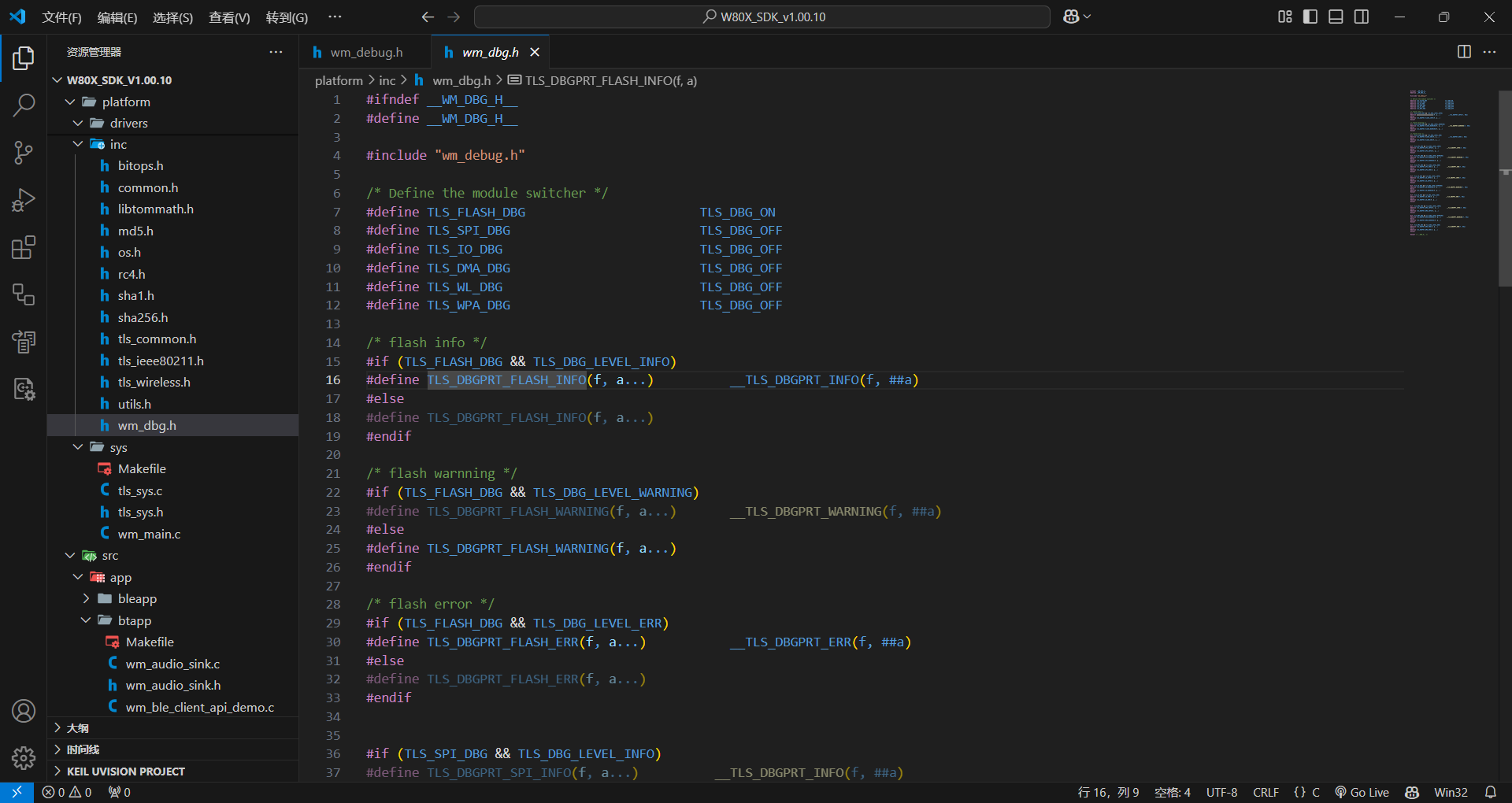Click breadcrumb symbol TLS_DBGPRT_FLASH_INFO(f, a)
The height and width of the screenshot is (803, 1512).
pos(603,80)
